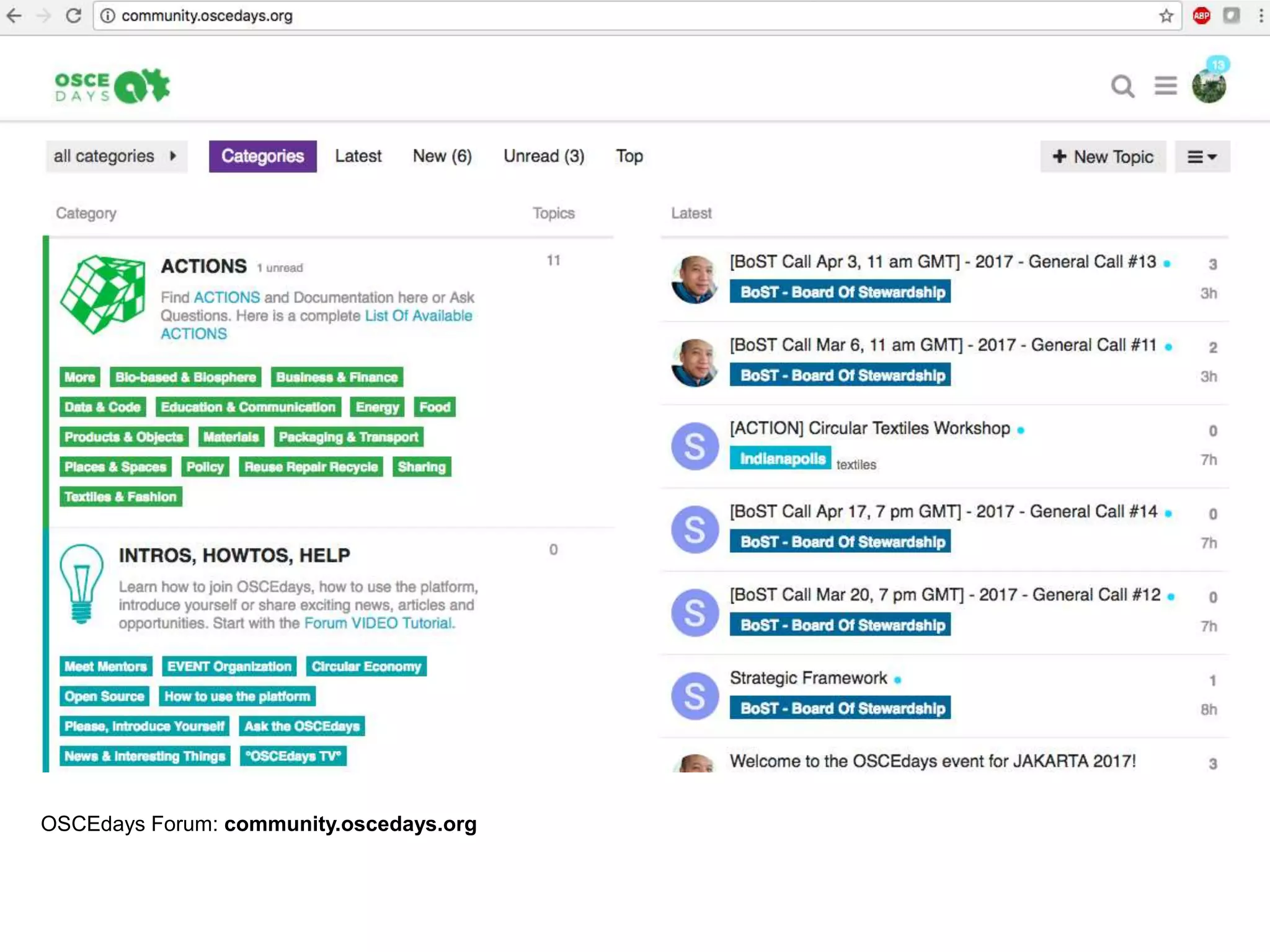Image resolution: width=1270 pixels, height=952 pixels.
Task: Click the lightbulb Intros category icon
Action: tap(81, 584)
